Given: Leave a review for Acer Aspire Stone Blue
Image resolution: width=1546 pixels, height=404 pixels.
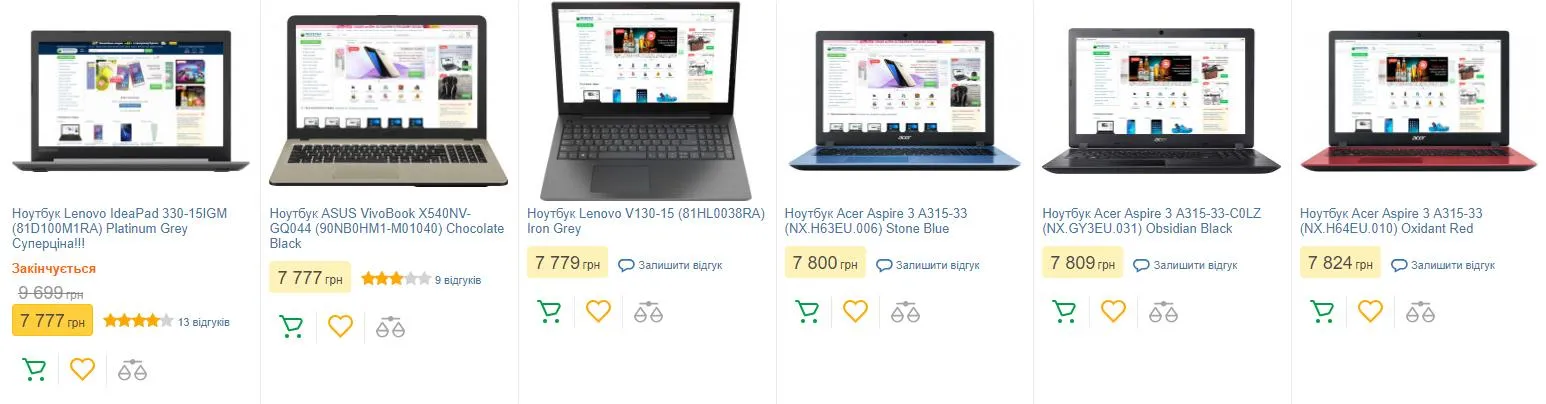Looking at the screenshot, I should pyautogui.click(x=928, y=265).
